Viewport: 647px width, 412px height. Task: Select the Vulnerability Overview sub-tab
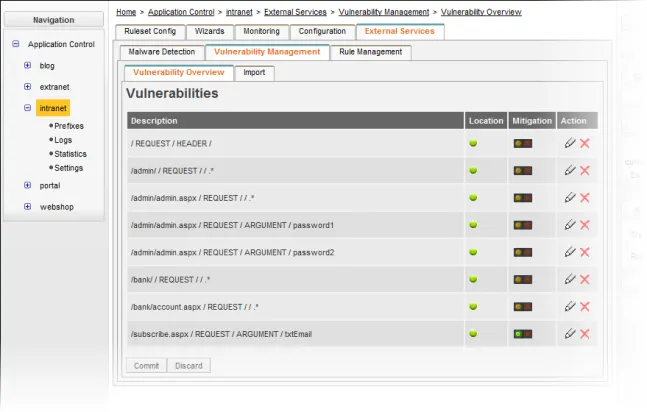pyautogui.click(x=179, y=72)
